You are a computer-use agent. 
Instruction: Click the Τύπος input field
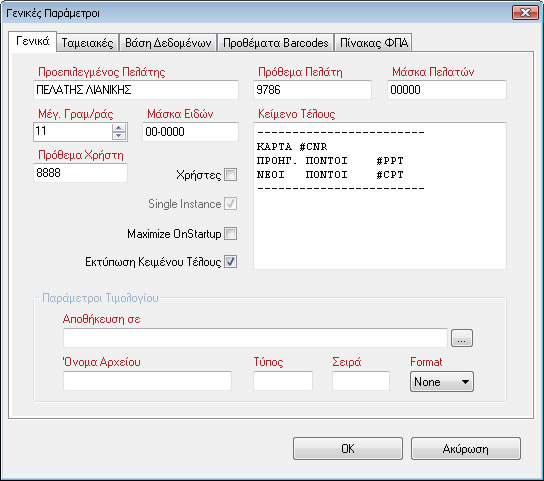pos(283,381)
